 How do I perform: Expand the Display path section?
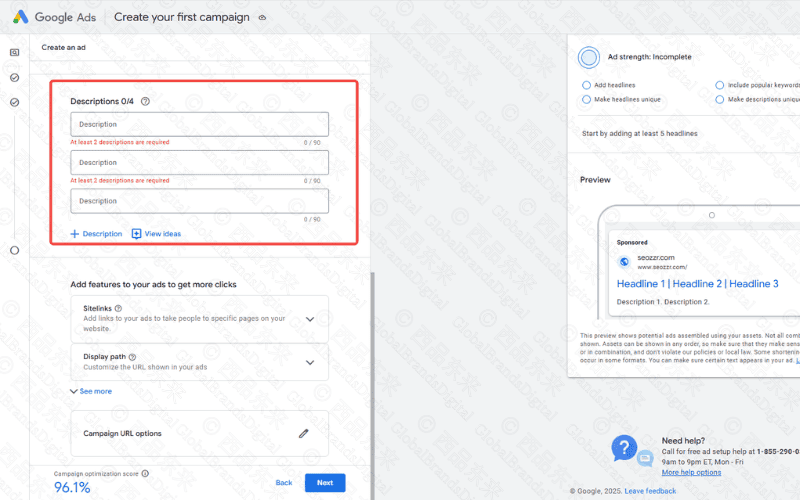310,362
